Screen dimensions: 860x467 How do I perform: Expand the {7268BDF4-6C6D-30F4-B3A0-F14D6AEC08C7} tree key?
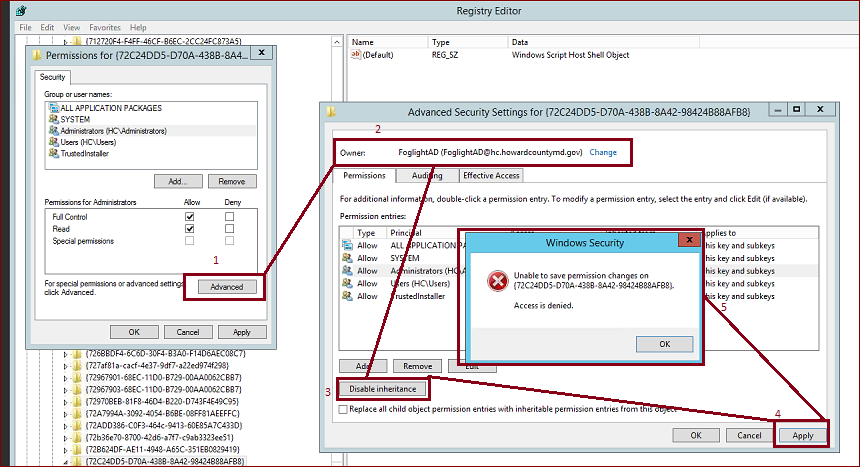[x=65, y=354]
